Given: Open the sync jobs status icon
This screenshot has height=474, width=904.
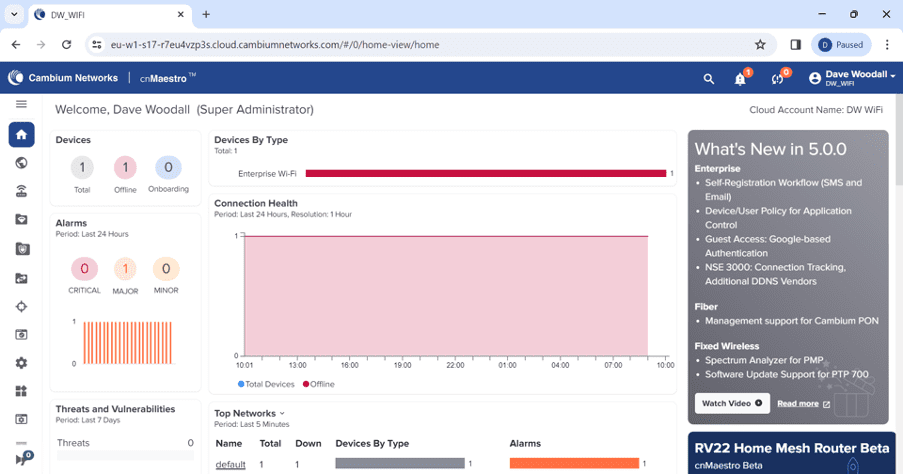Looking at the screenshot, I should coord(779,78).
